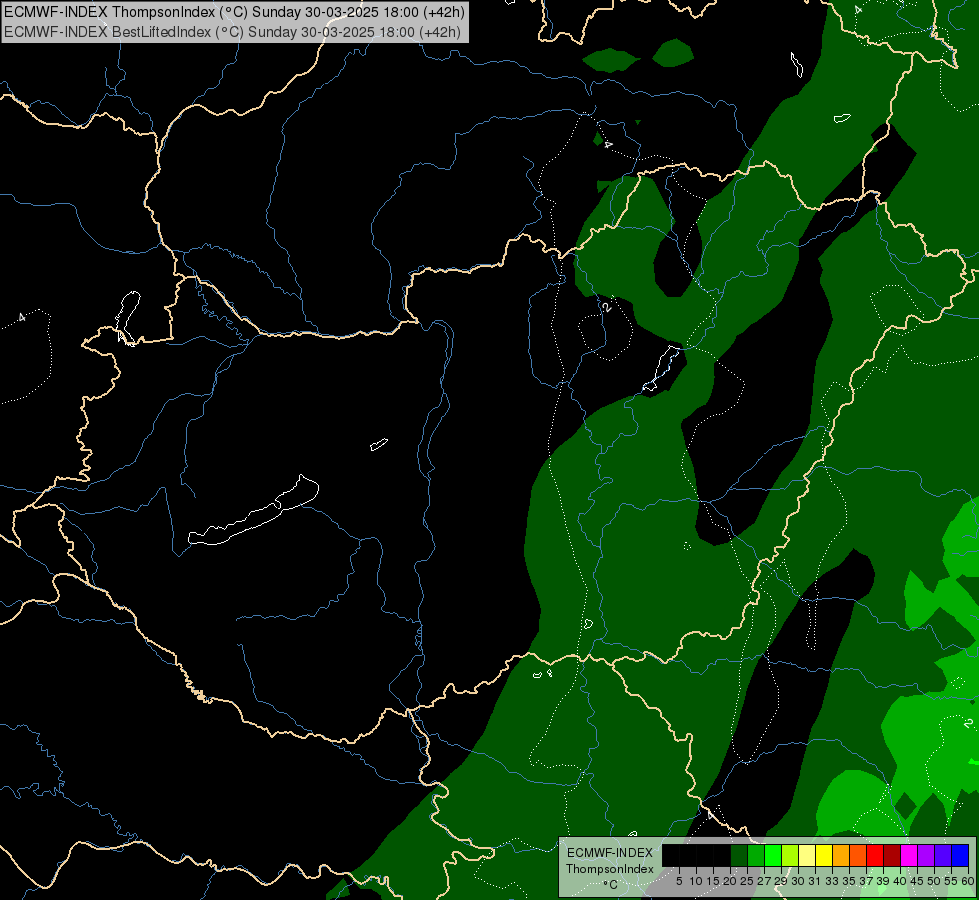This screenshot has height=900, width=979.
Task: Click legend tick value 33
Action: coord(832,881)
